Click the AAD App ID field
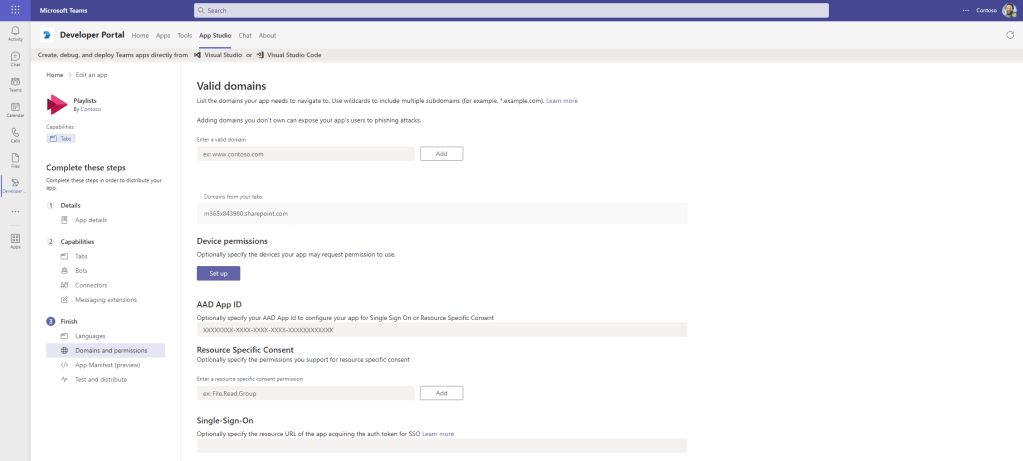 (x=441, y=329)
